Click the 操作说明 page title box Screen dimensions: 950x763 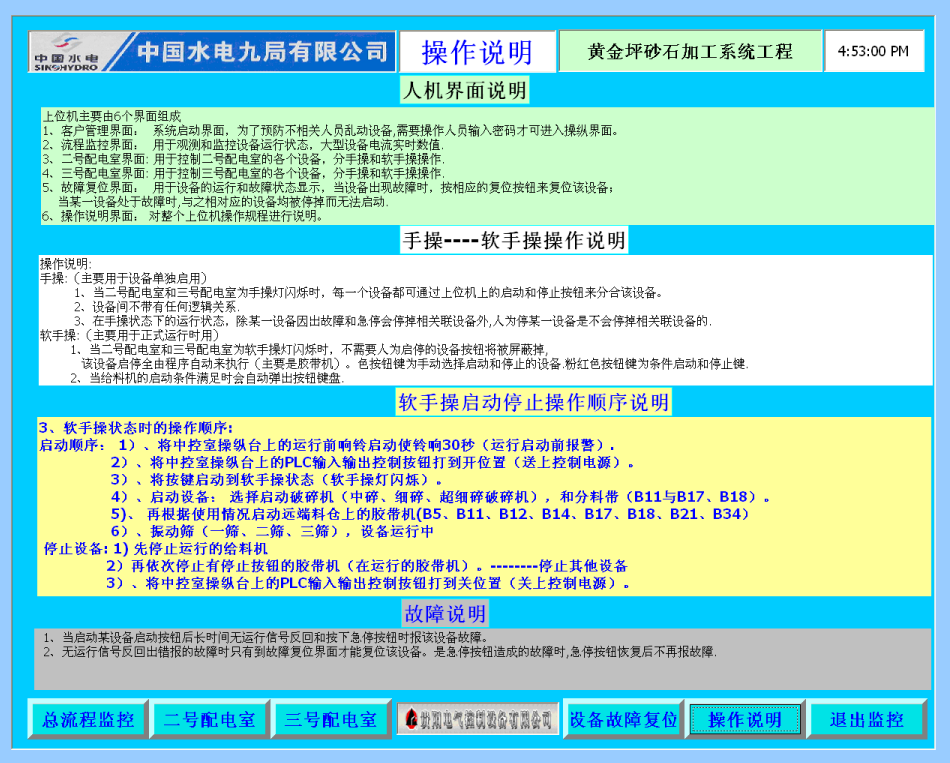[x=478, y=51]
